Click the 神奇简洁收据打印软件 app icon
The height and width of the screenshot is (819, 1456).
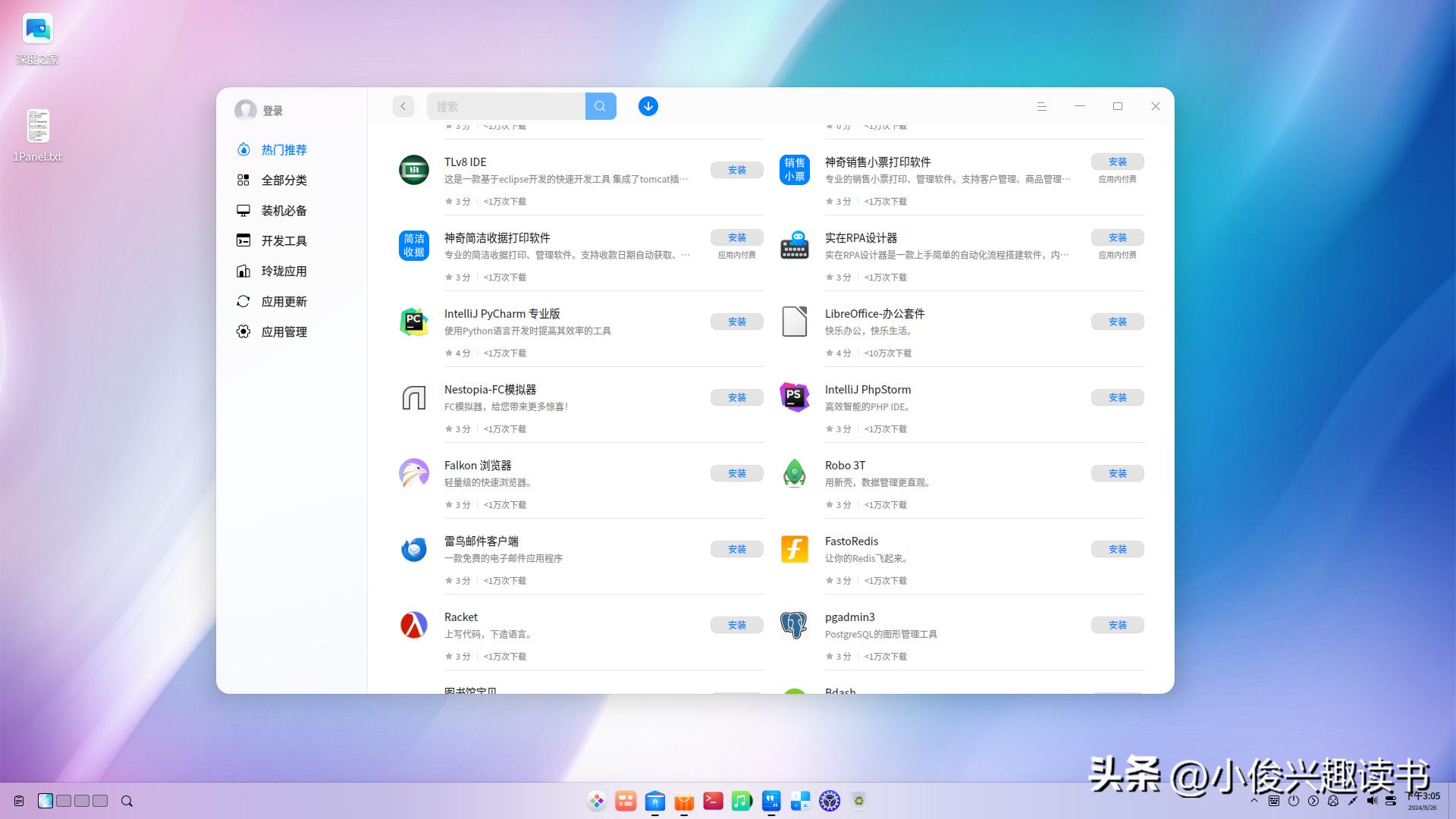click(414, 246)
